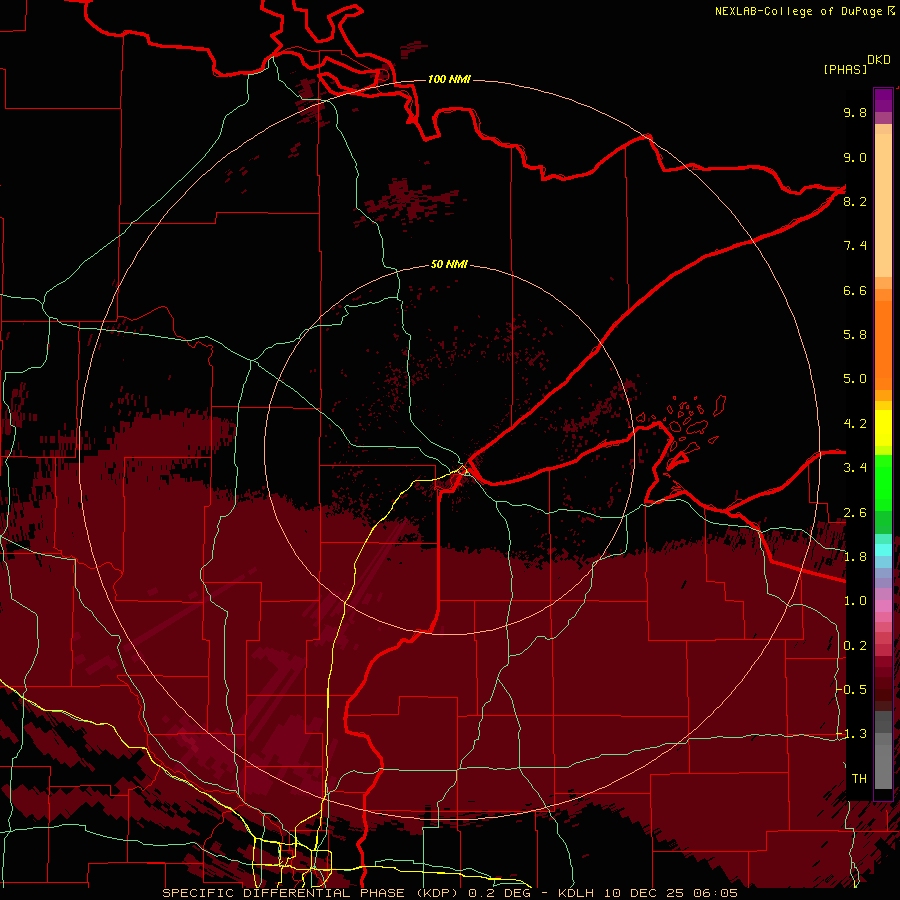
Task: Click the 06:05 timestamp in the caption
Action: pyautogui.click(x=715, y=893)
